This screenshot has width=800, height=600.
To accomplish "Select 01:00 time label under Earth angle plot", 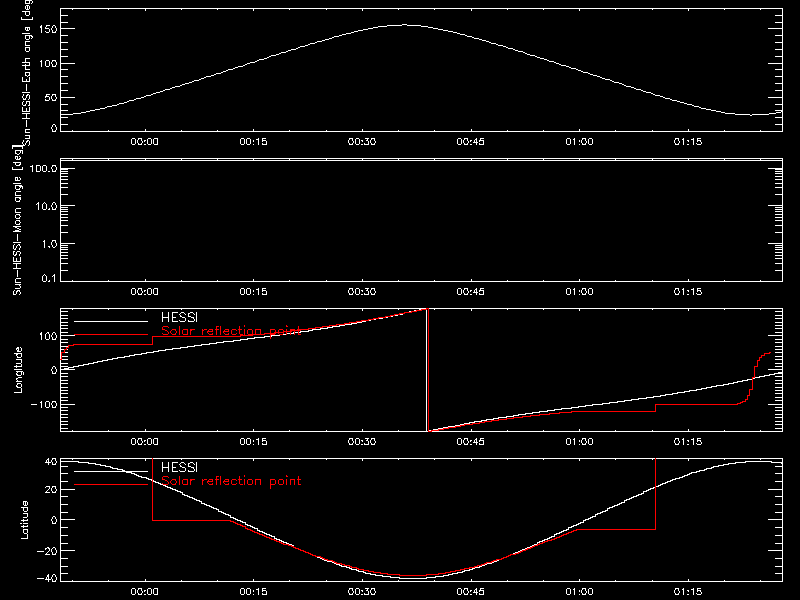I will 580,142.
